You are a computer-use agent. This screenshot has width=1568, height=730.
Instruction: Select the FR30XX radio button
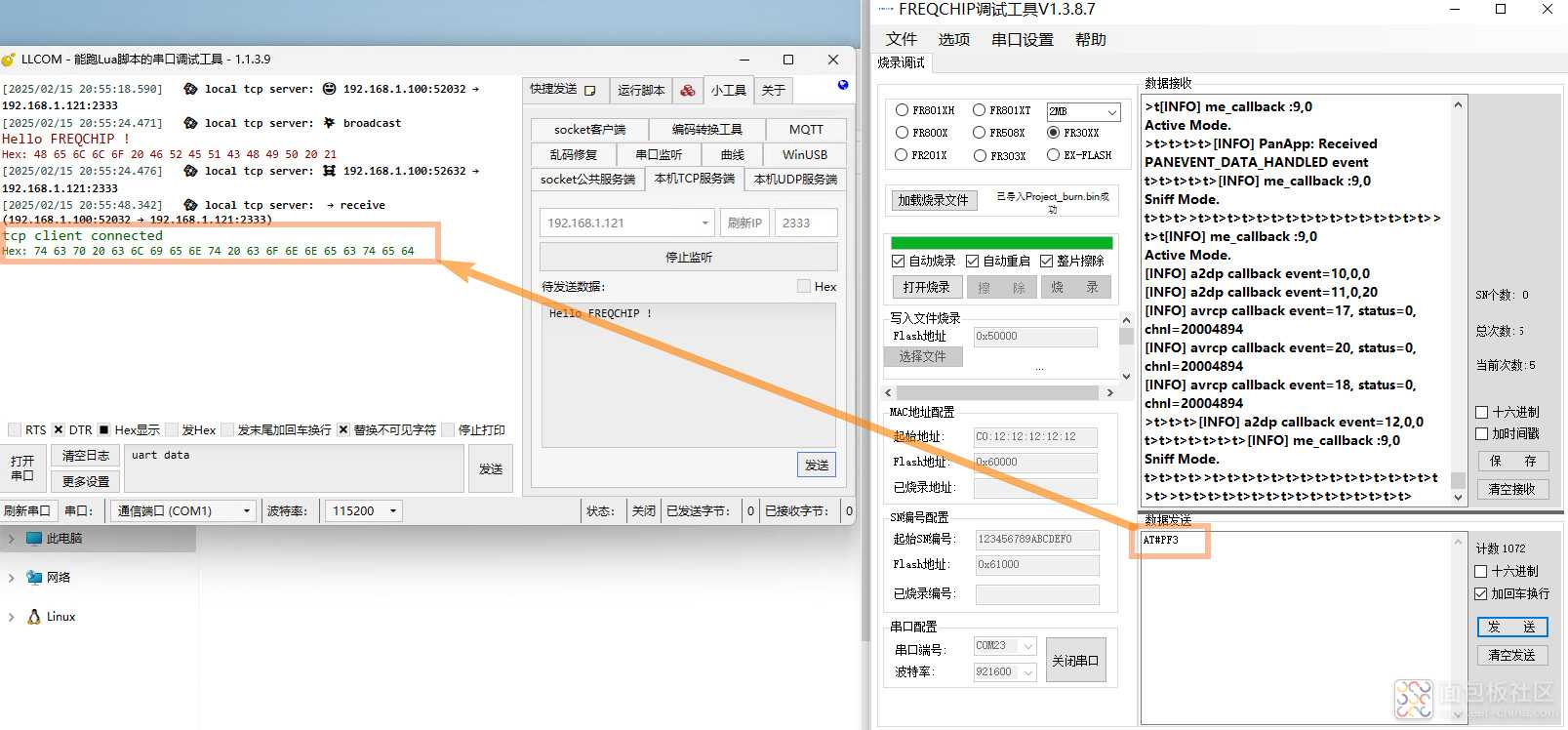(1053, 132)
